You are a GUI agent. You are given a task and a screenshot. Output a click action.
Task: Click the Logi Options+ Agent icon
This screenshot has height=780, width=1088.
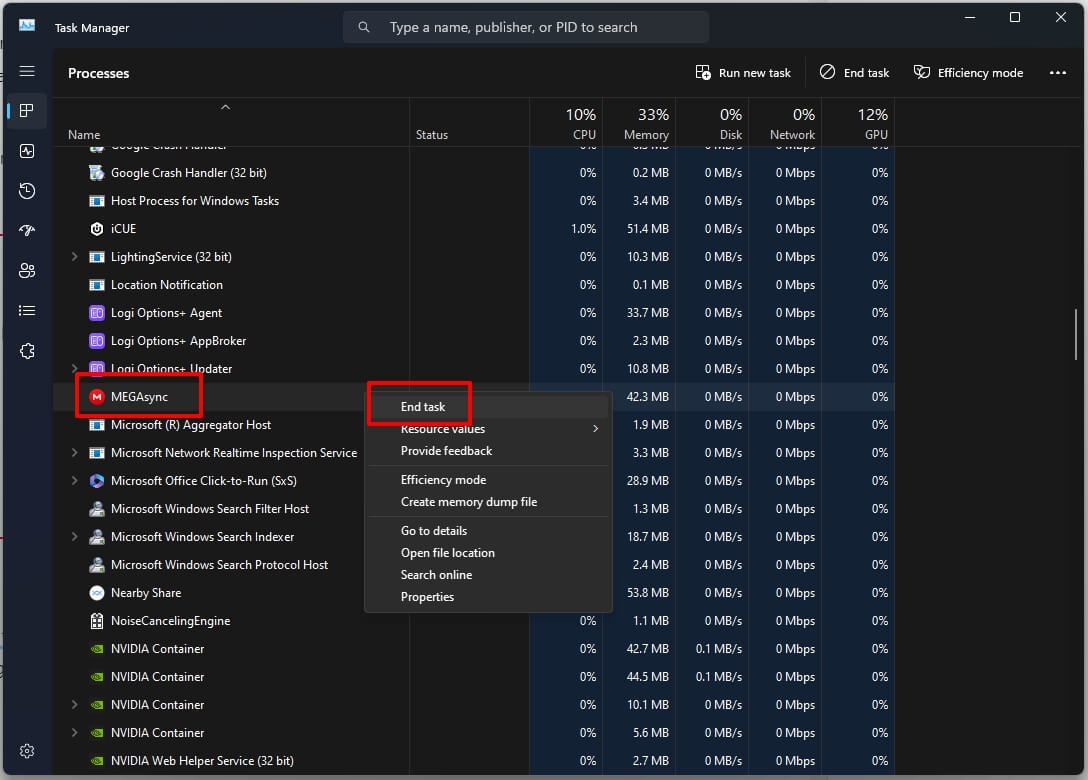pyautogui.click(x=97, y=313)
